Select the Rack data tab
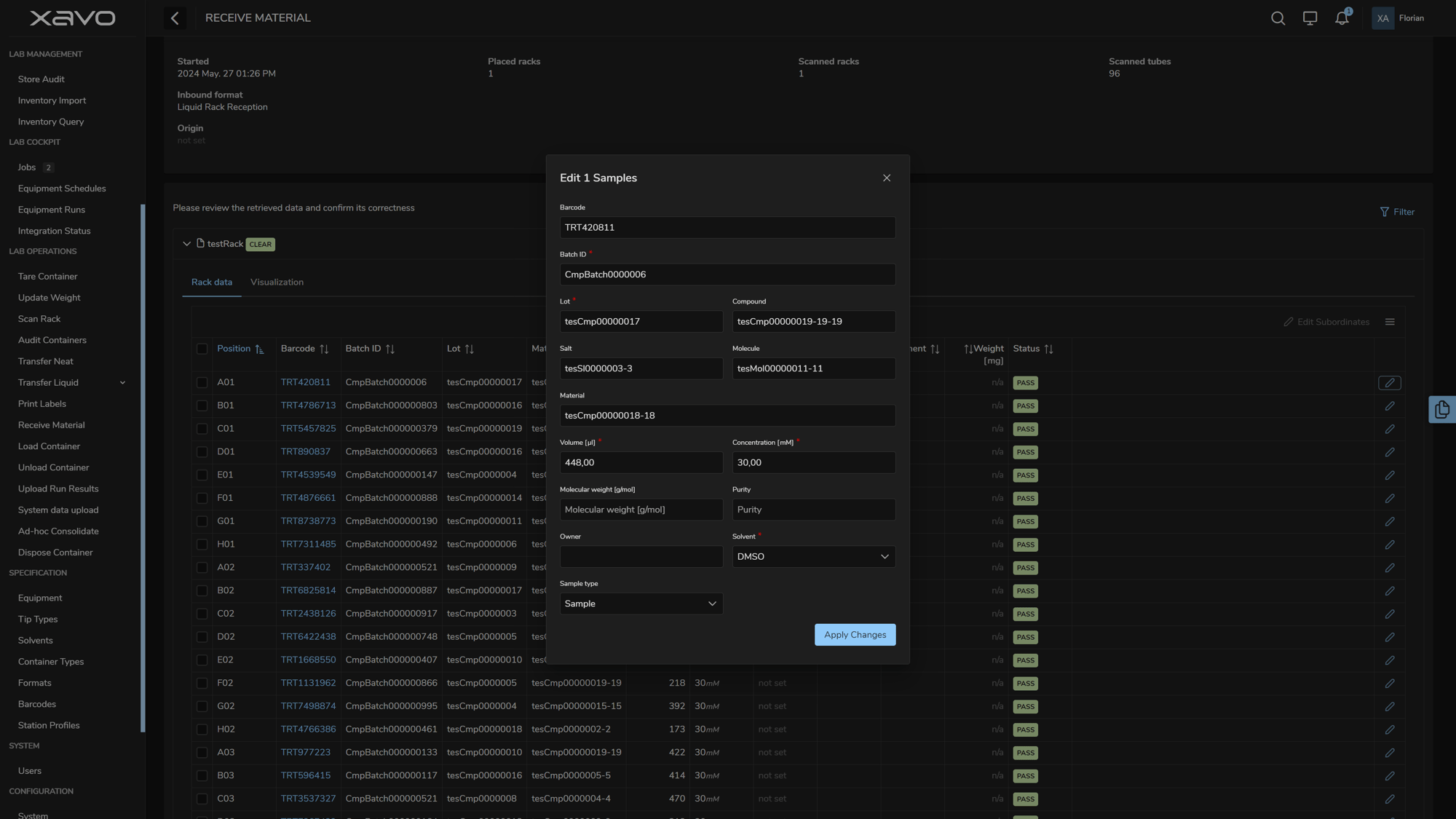 point(212,282)
